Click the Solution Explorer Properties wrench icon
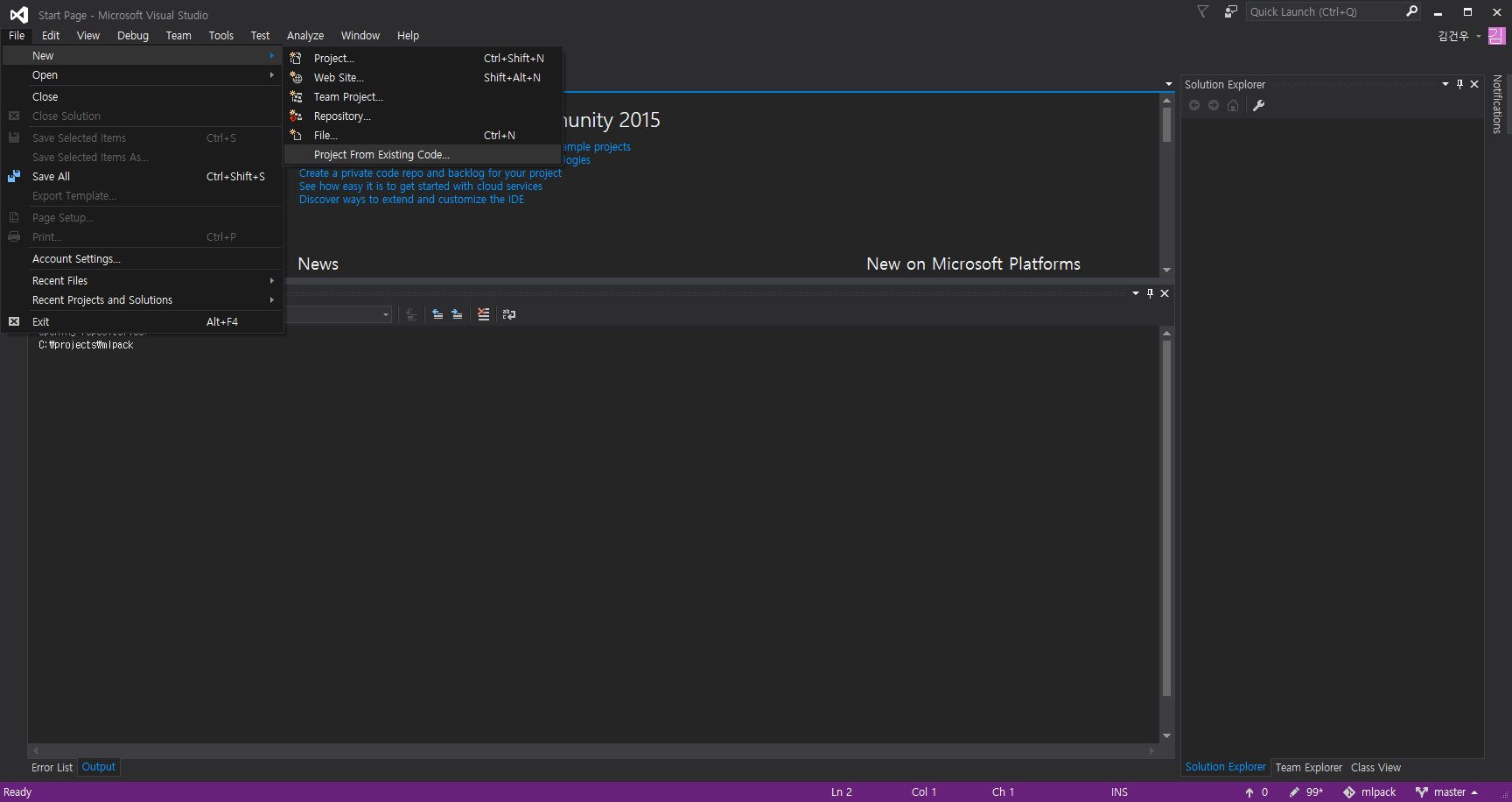 (x=1258, y=106)
